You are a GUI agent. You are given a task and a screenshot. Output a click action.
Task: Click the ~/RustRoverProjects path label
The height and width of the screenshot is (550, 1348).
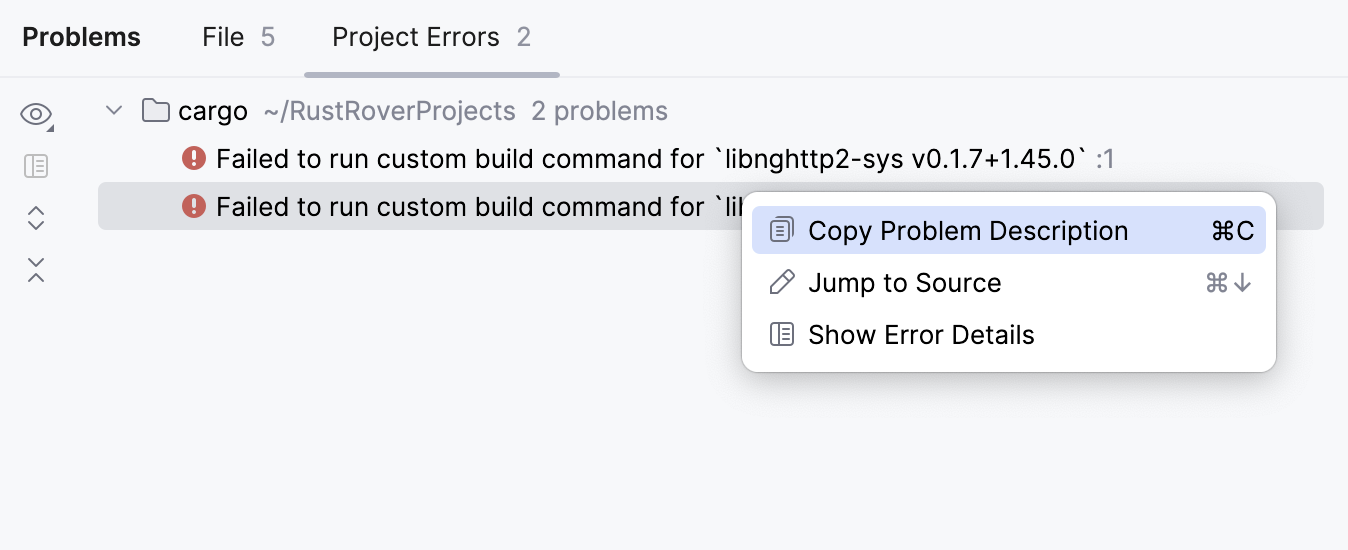click(390, 111)
